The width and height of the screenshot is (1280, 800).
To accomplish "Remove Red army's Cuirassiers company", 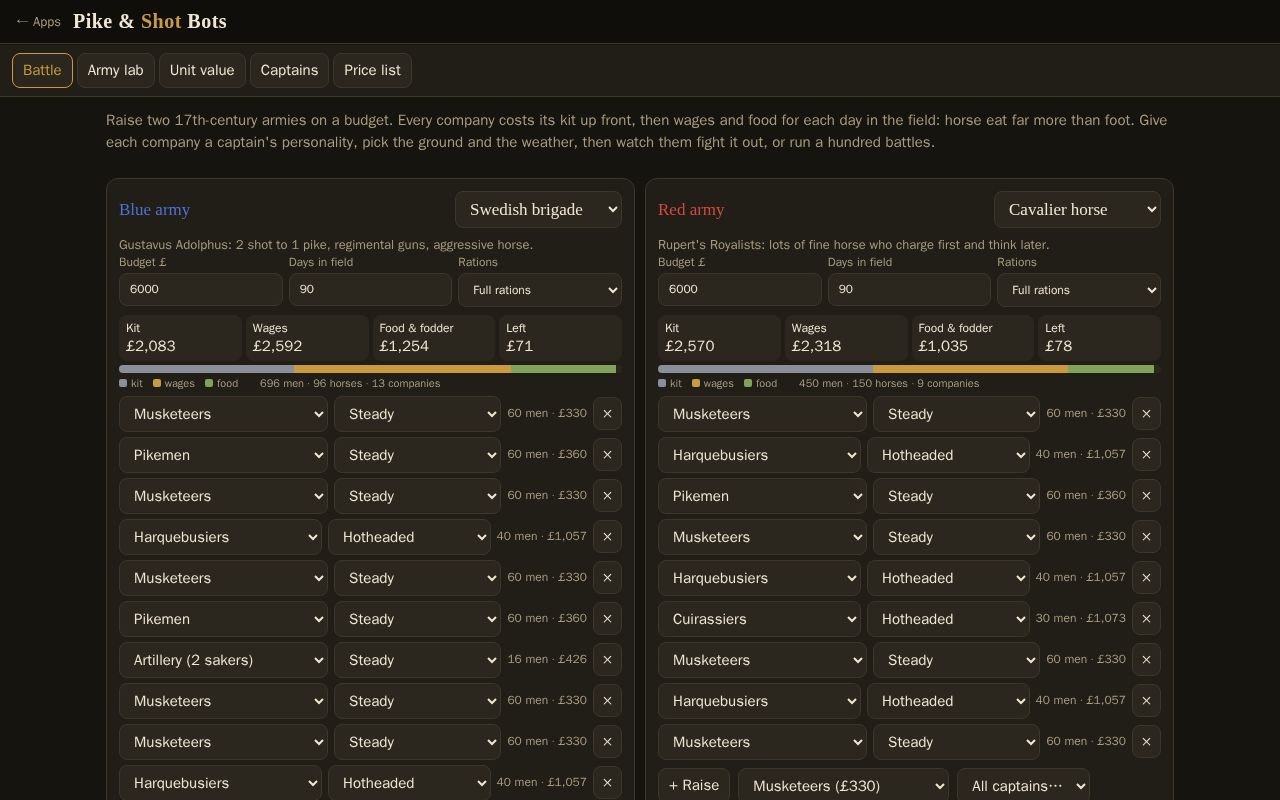I will point(1146,619).
